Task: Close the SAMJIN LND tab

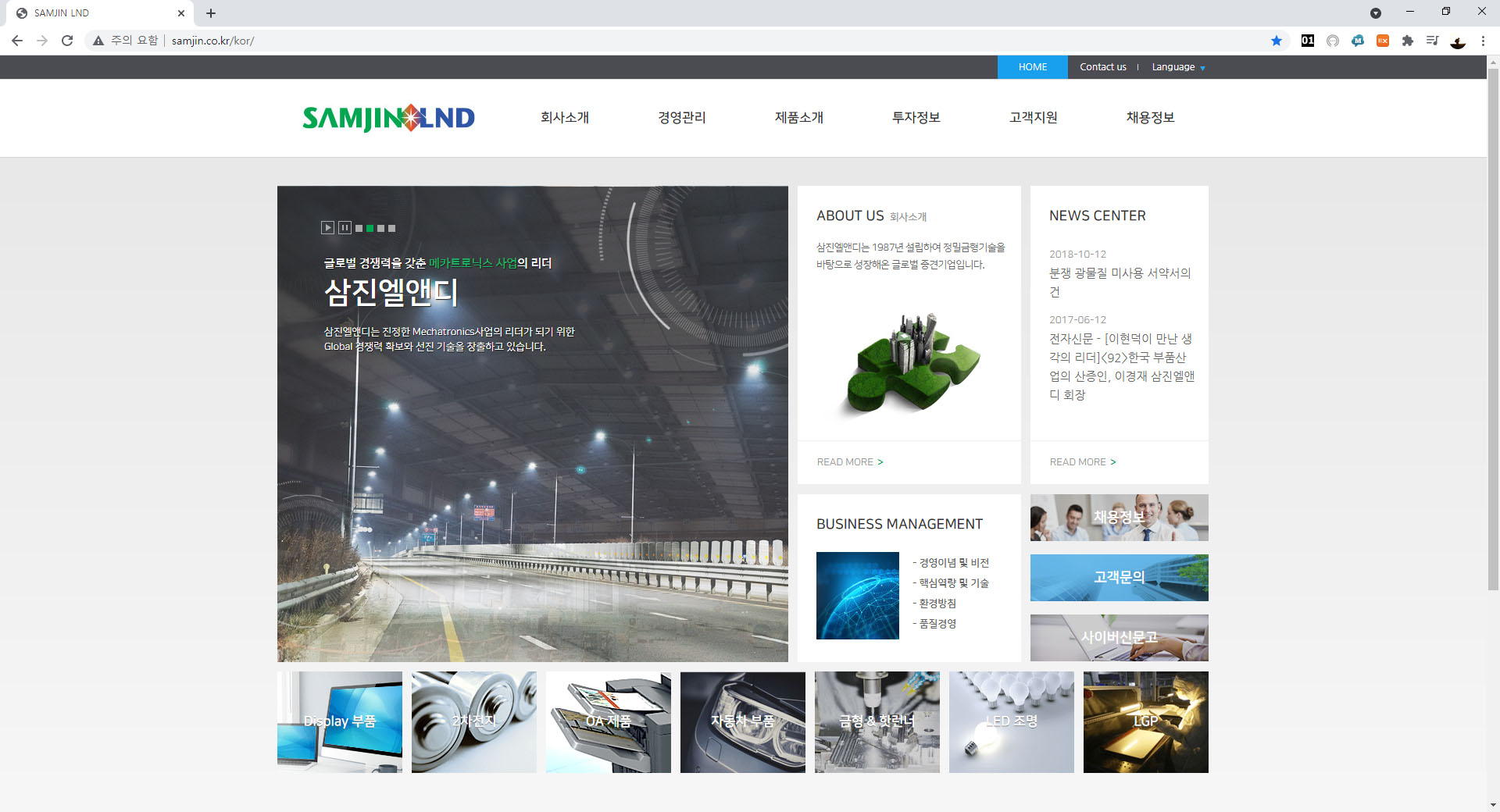Action: click(181, 13)
